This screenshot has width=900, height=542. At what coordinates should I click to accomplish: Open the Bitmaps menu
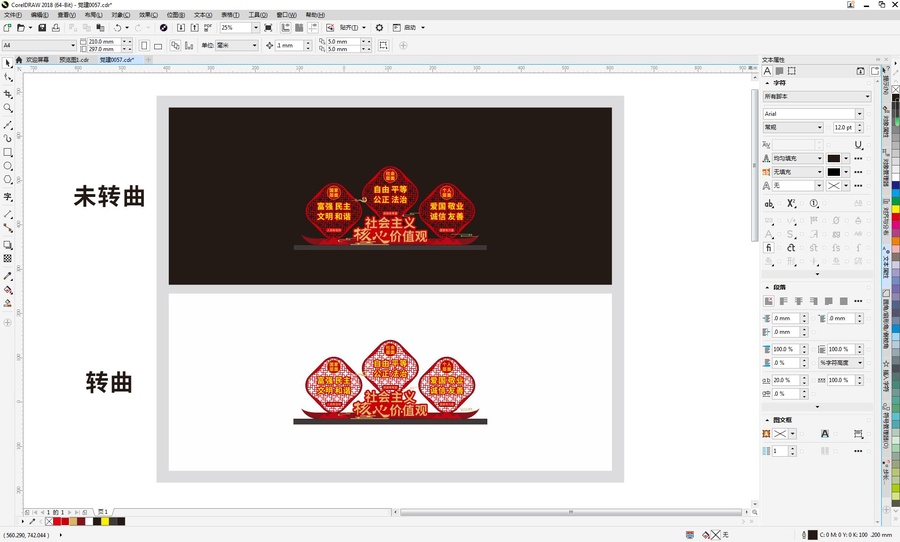coord(176,15)
